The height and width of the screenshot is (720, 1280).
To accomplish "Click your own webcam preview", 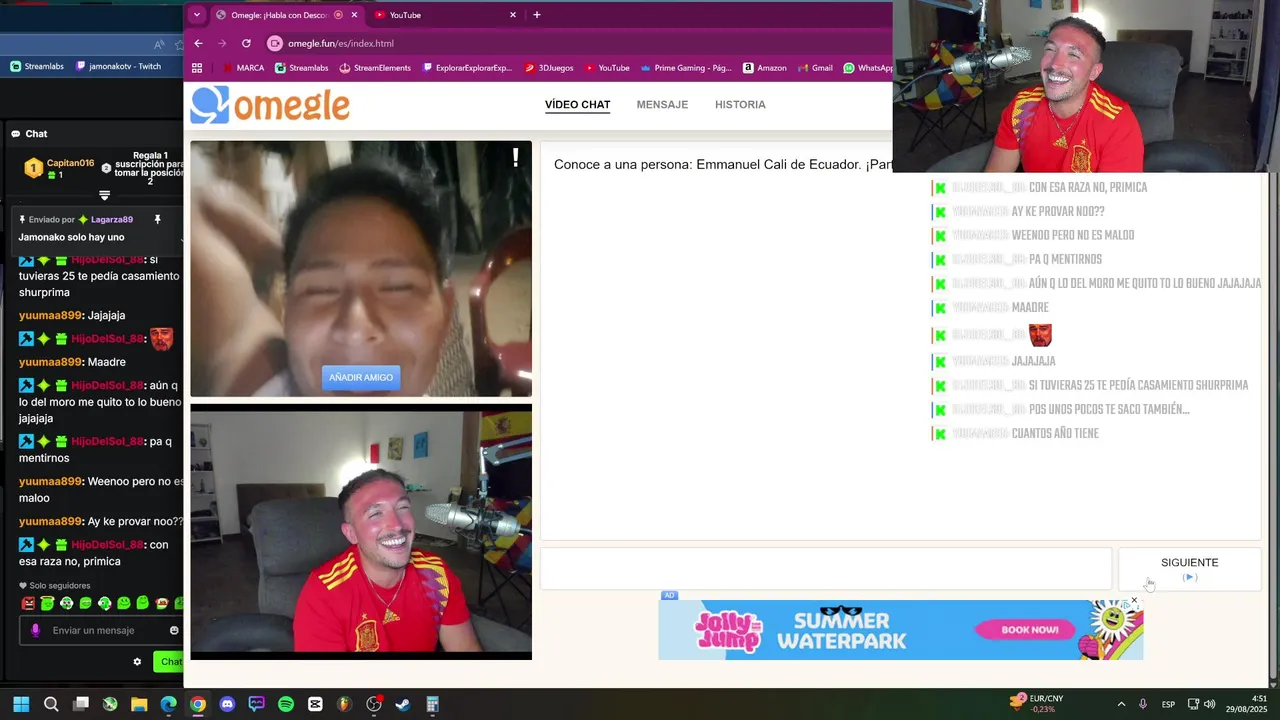I will (x=361, y=532).
